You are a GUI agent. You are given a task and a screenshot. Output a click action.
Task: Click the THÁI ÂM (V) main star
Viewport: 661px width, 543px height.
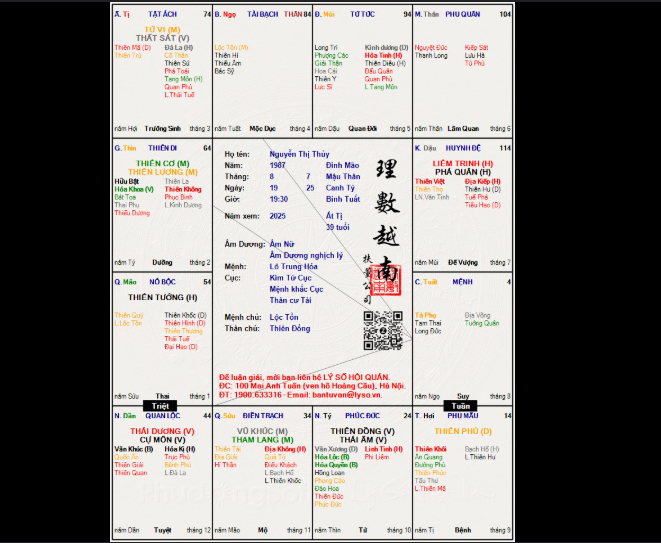point(363,440)
